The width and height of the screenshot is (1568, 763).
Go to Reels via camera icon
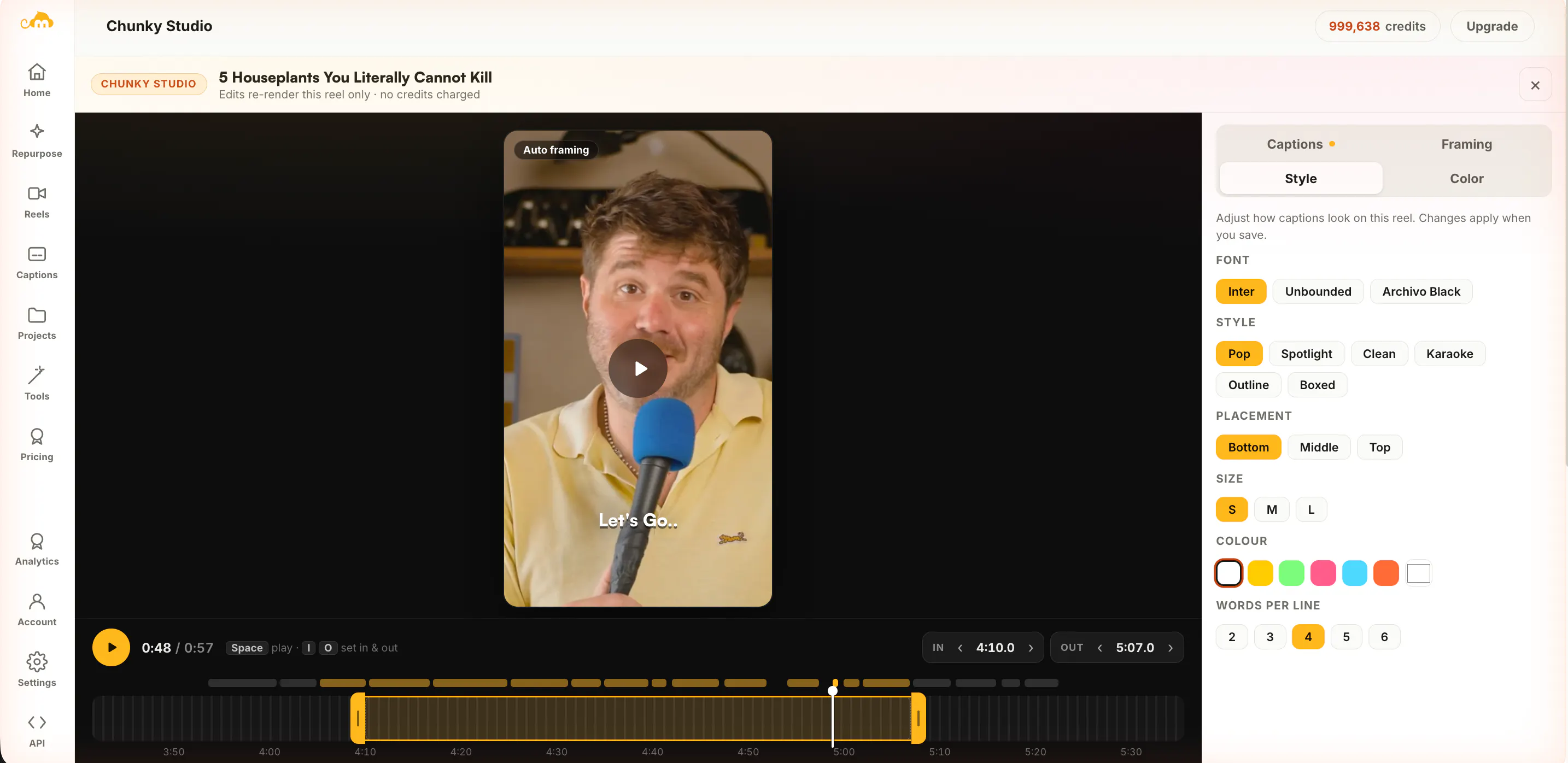coord(37,193)
